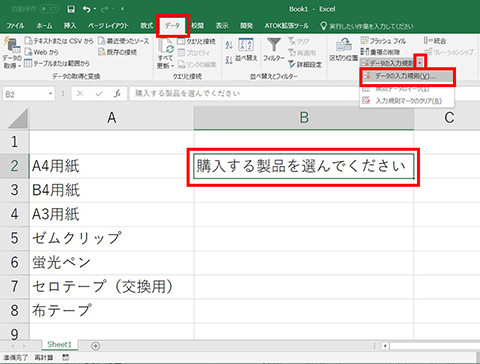Click the Redo arrow icon
Viewport: 480px width, 364px height.
pyautogui.click(x=105, y=9)
